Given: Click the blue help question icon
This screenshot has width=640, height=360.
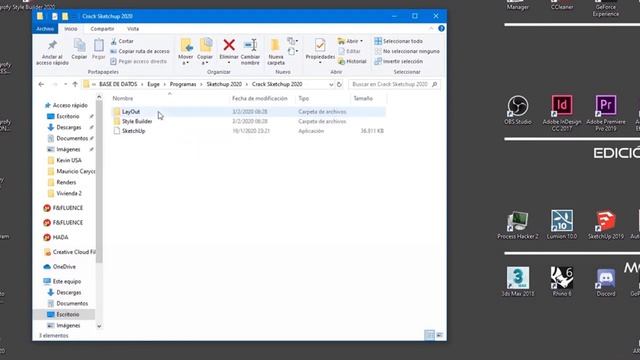Looking at the screenshot, I should pos(441,28).
